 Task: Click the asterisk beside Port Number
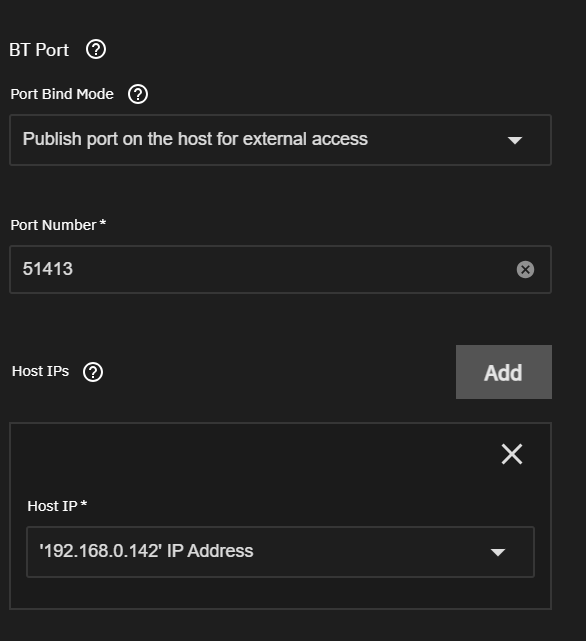coord(103,222)
